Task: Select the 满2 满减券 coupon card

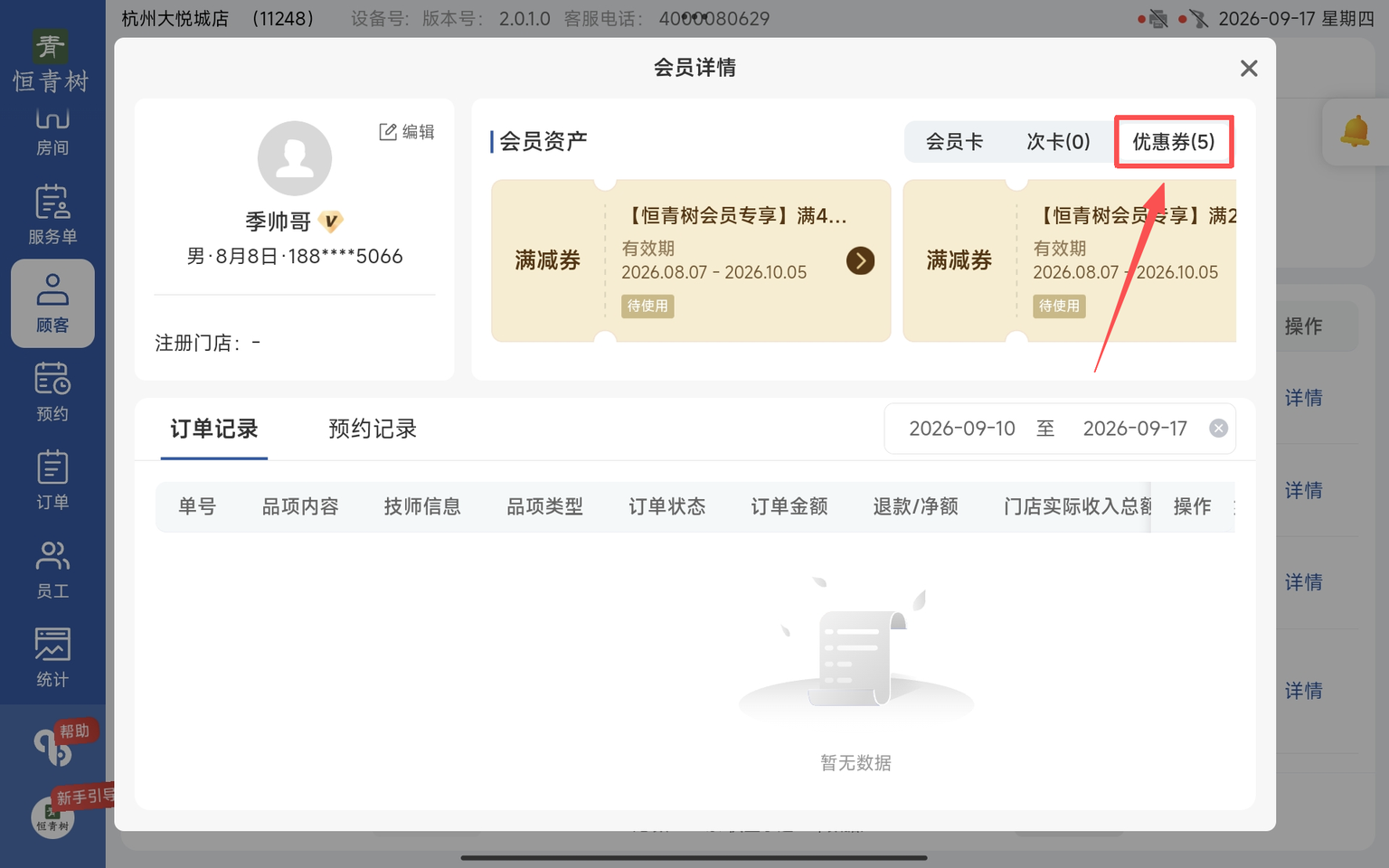Action: pyautogui.click(x=1070, y=260)
